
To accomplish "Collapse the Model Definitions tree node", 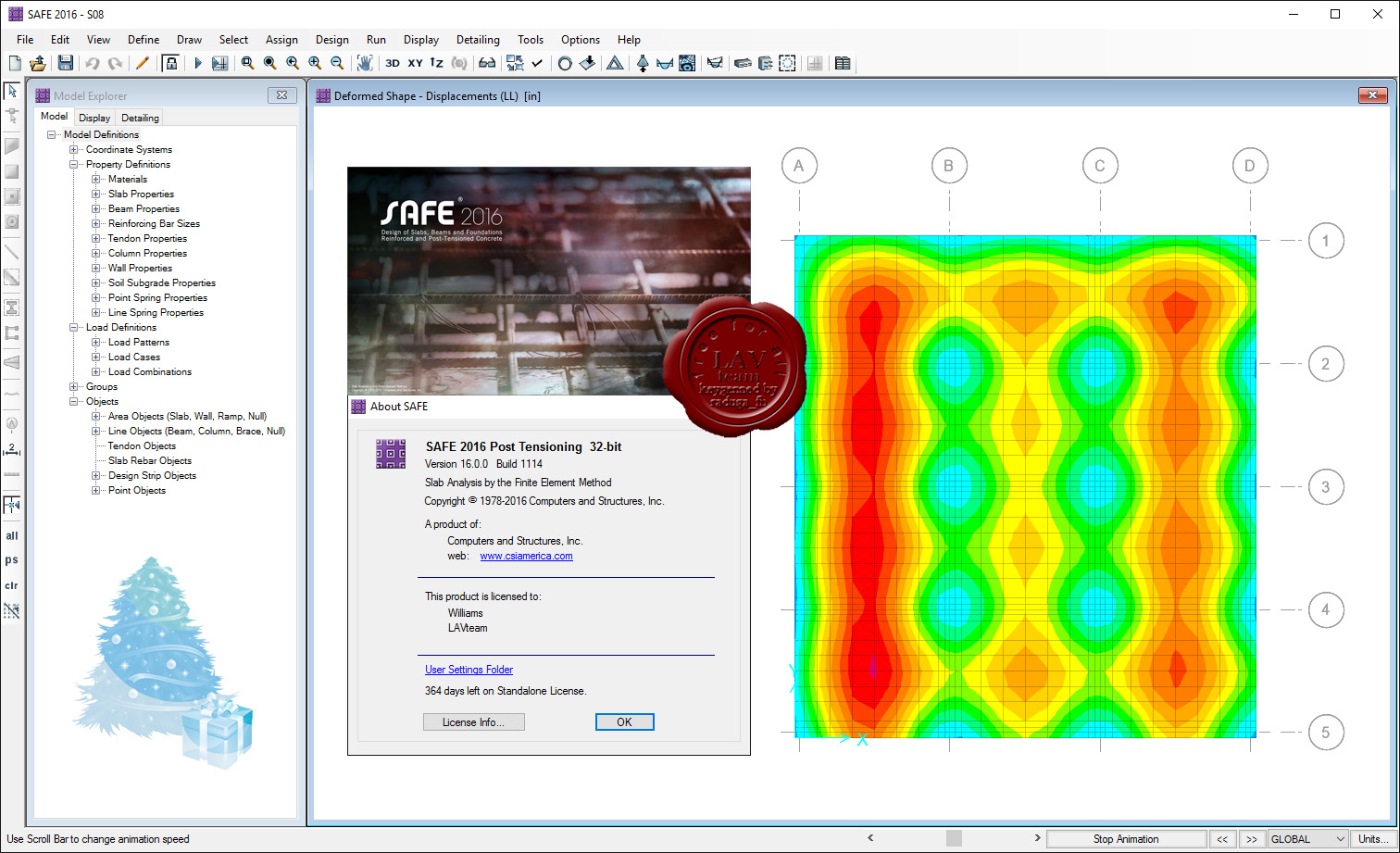I will (52, 134).
